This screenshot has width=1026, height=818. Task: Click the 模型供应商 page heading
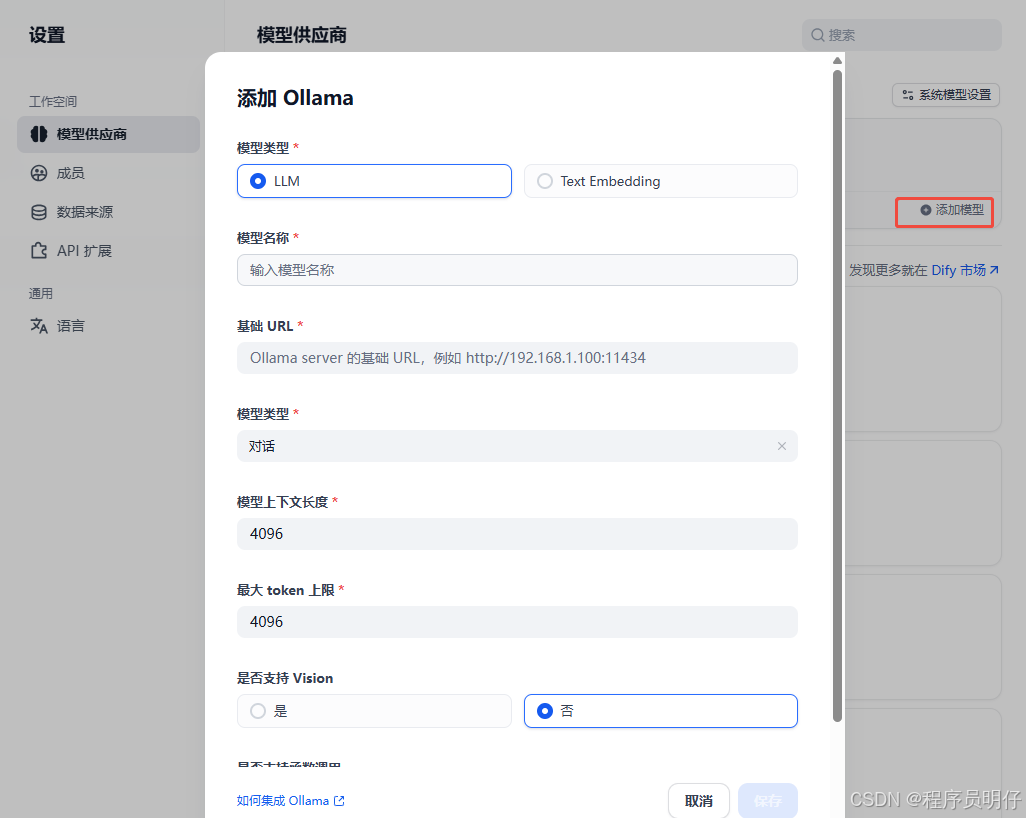[x=302, y=35]
